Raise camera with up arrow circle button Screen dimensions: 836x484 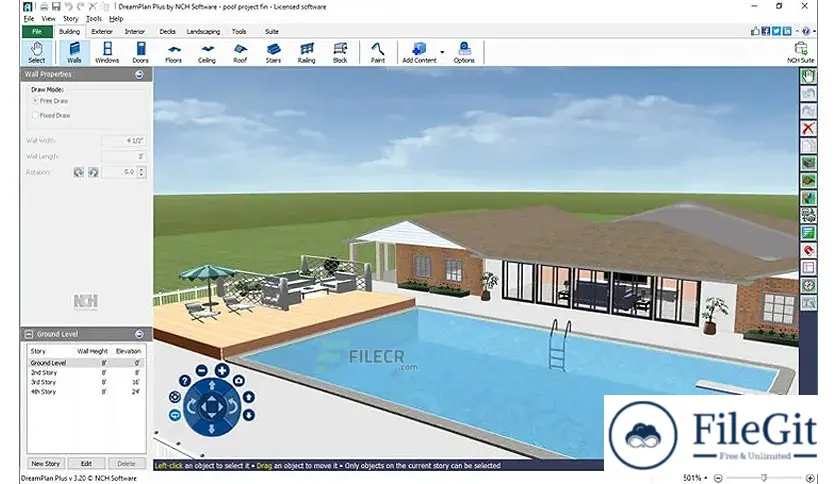(248, 397)
